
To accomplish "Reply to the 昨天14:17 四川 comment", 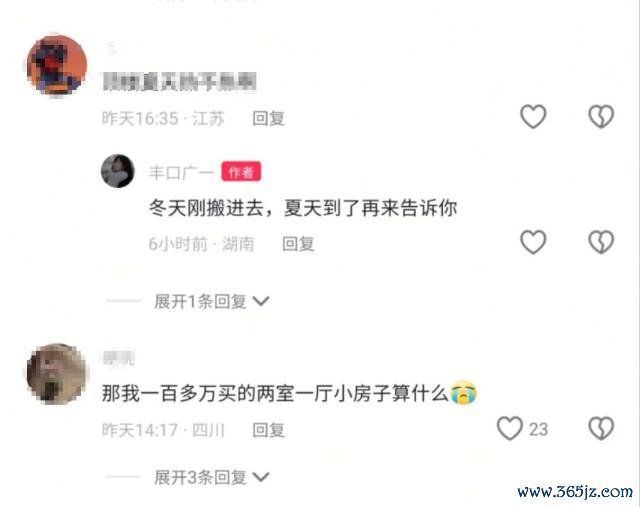I will (268, 430).
